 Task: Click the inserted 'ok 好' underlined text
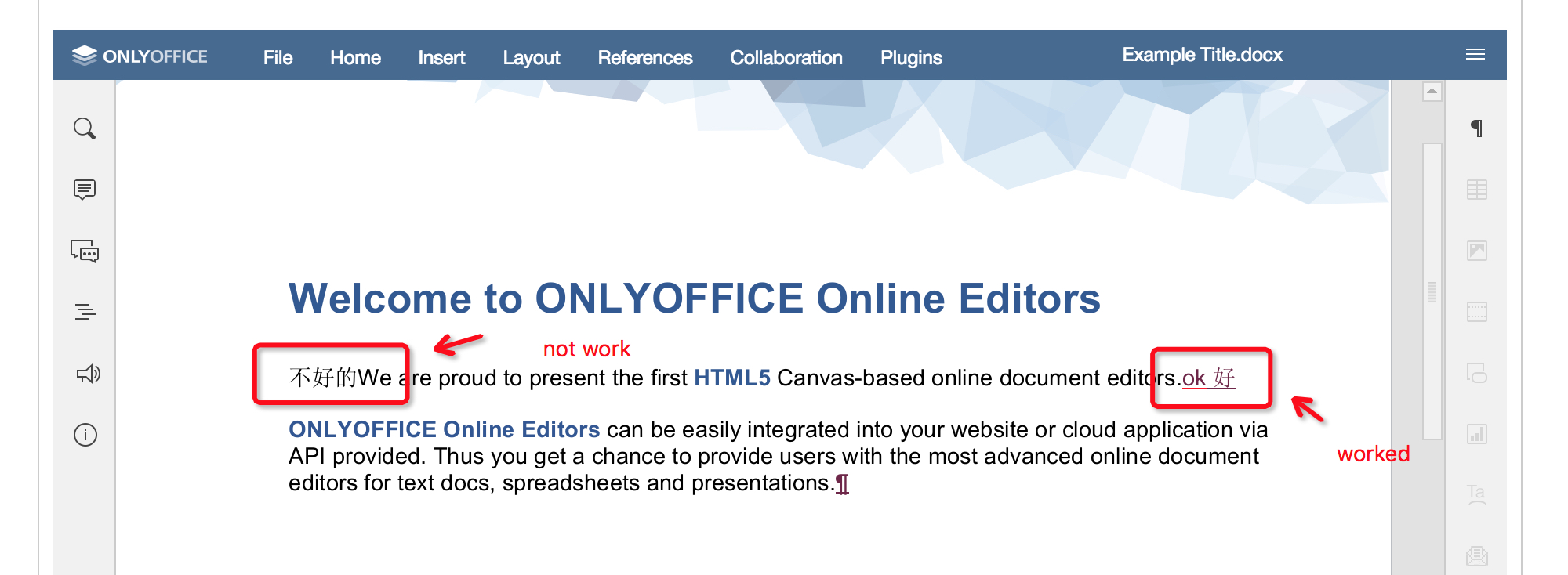pyautogui.click(x=1208, y=378)
